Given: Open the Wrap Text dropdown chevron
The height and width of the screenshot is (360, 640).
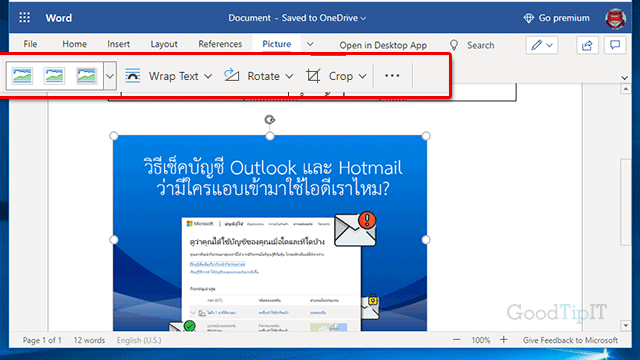Looking at the screenshot, I should pos(208,76).
